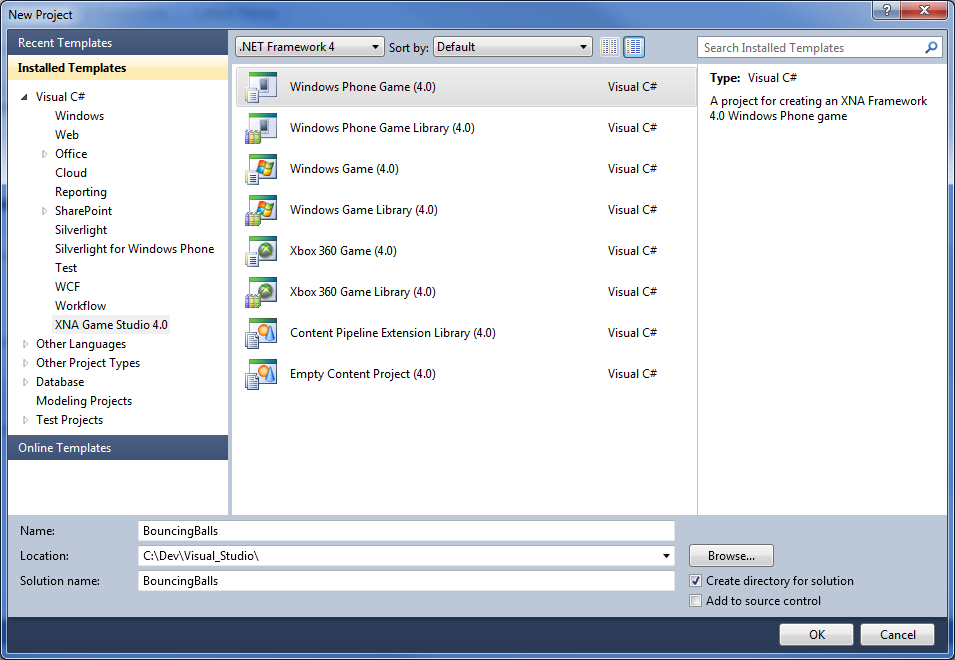Expand the SharePoint tree node

point(44,211)
